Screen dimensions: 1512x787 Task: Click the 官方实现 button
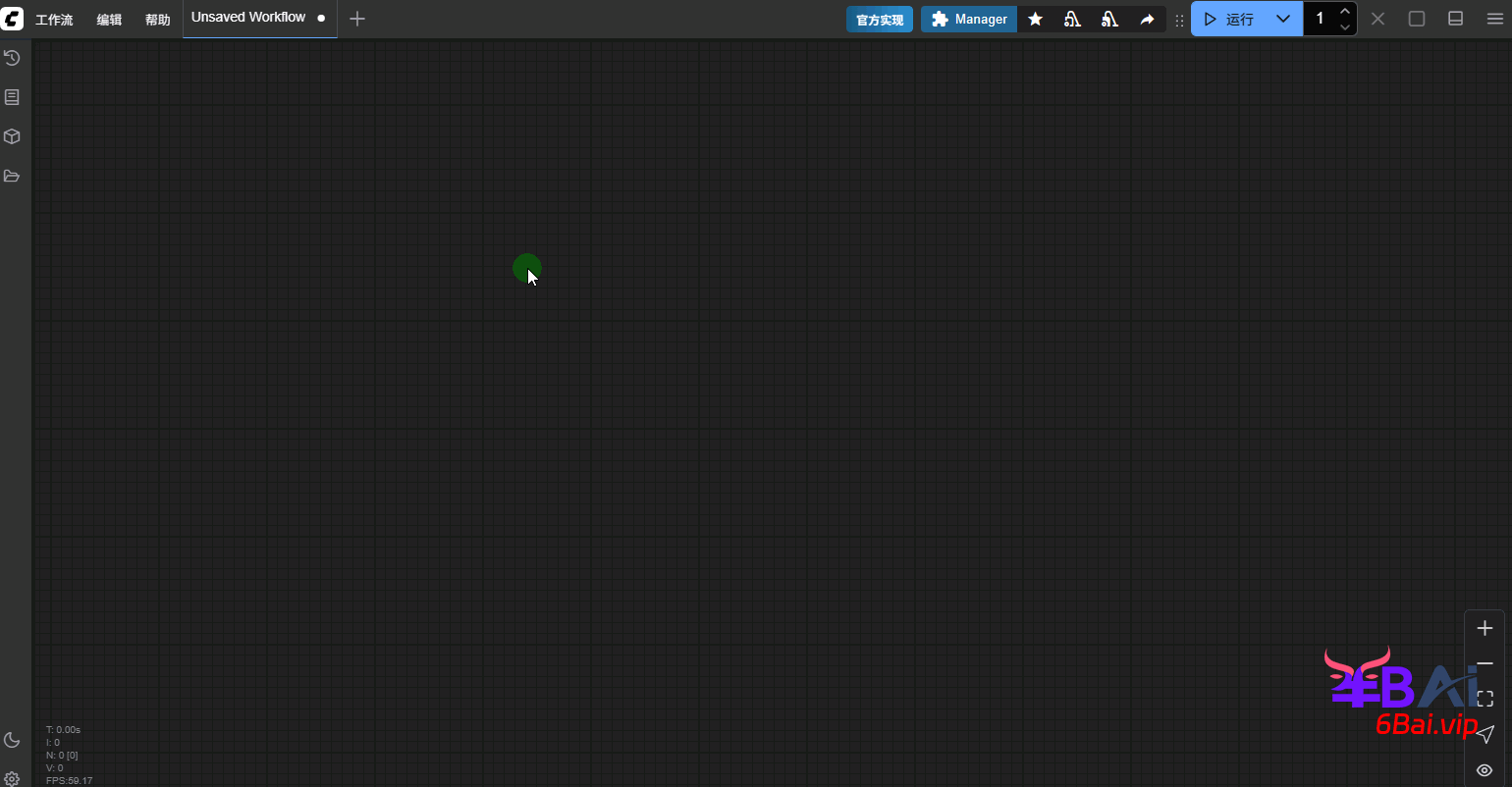[880, 20]
